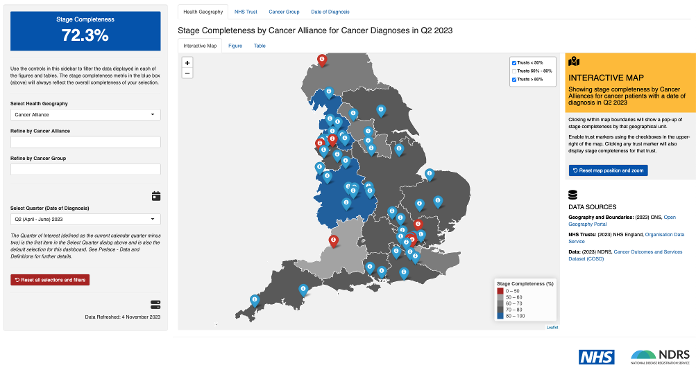The width and height of the screenshot is (696, 372).
Task: Click the map icon above INTERACTIVE MAP heading
Action: tap(574, 61)
